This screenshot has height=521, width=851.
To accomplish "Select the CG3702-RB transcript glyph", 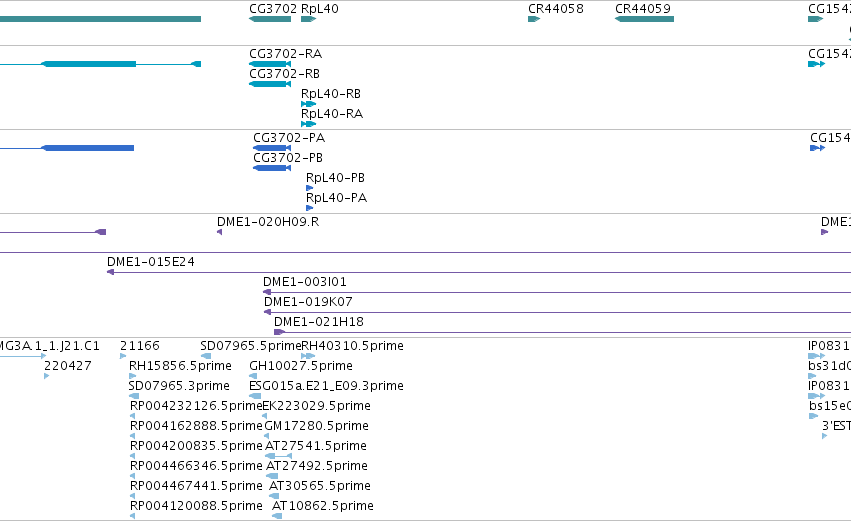I will tap(270, 84).
